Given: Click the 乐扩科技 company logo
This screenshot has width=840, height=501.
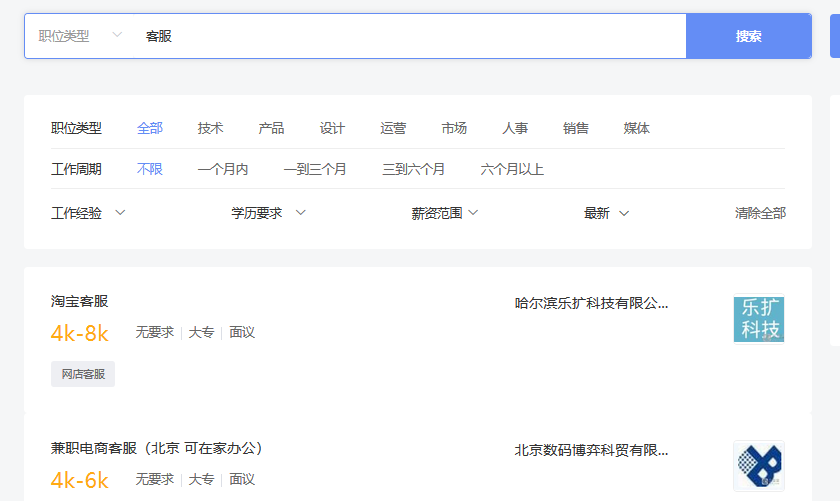Looking at the screenshot, I should 759,319.
